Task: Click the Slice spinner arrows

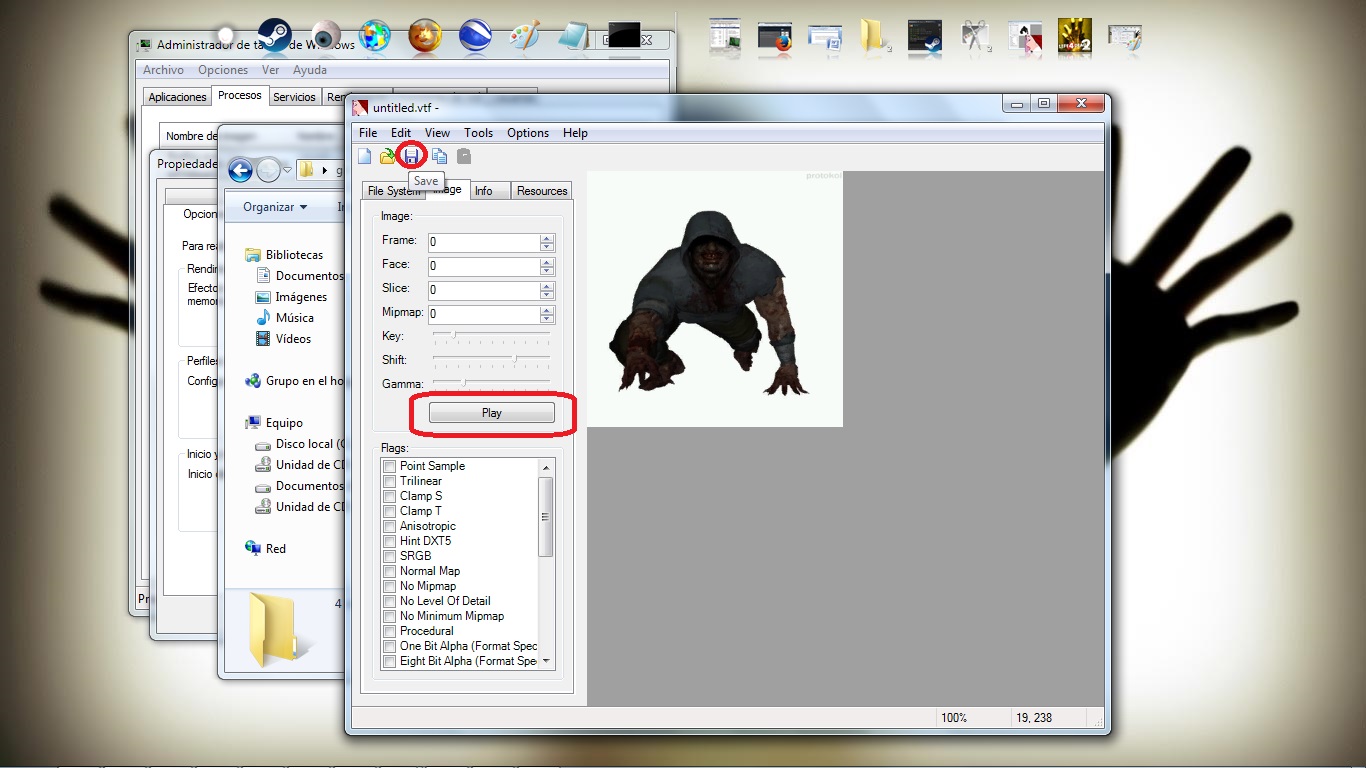Action: tap(546, 290)
